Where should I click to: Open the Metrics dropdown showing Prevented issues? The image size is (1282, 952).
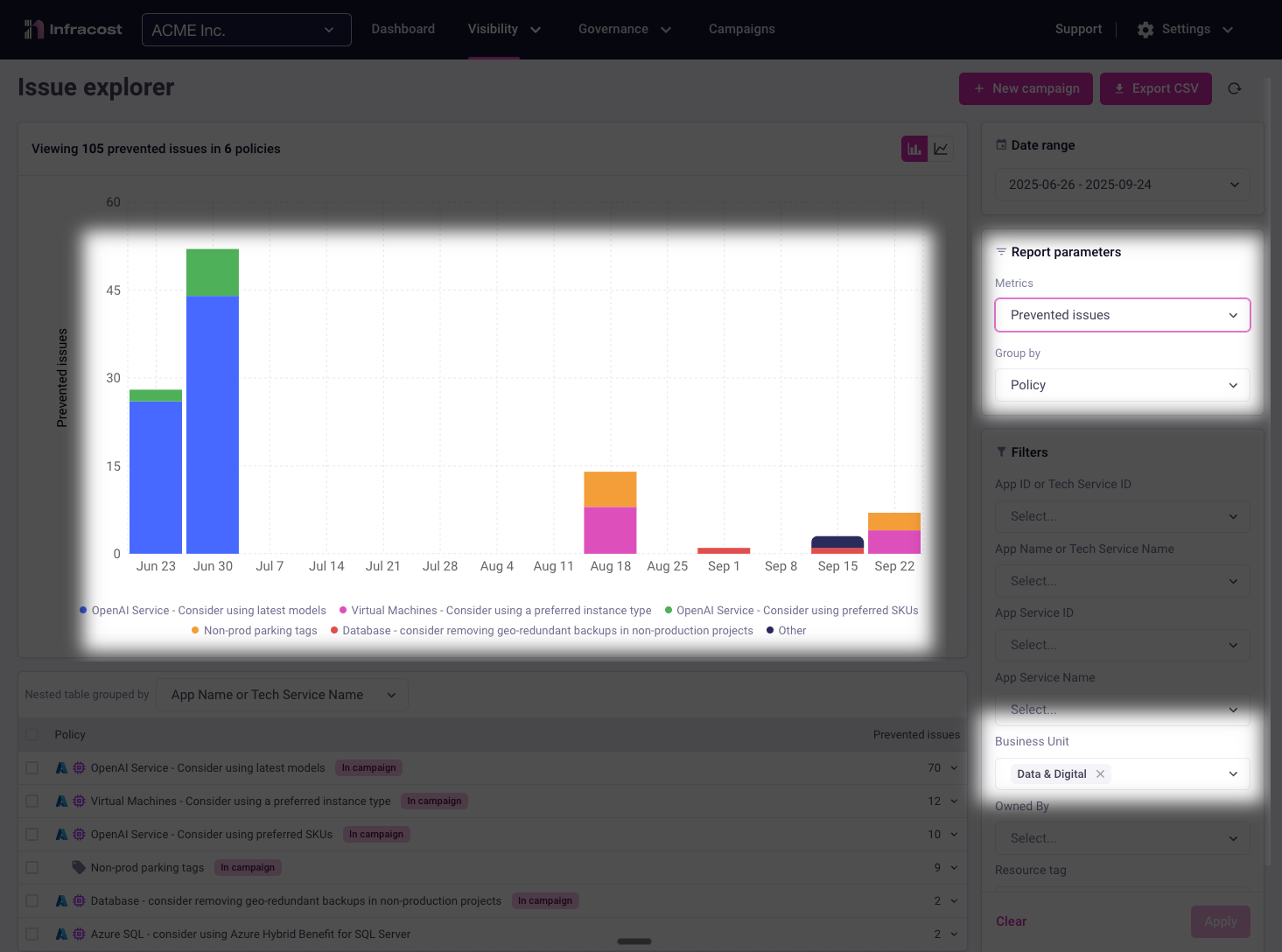tap(1122, 315)
